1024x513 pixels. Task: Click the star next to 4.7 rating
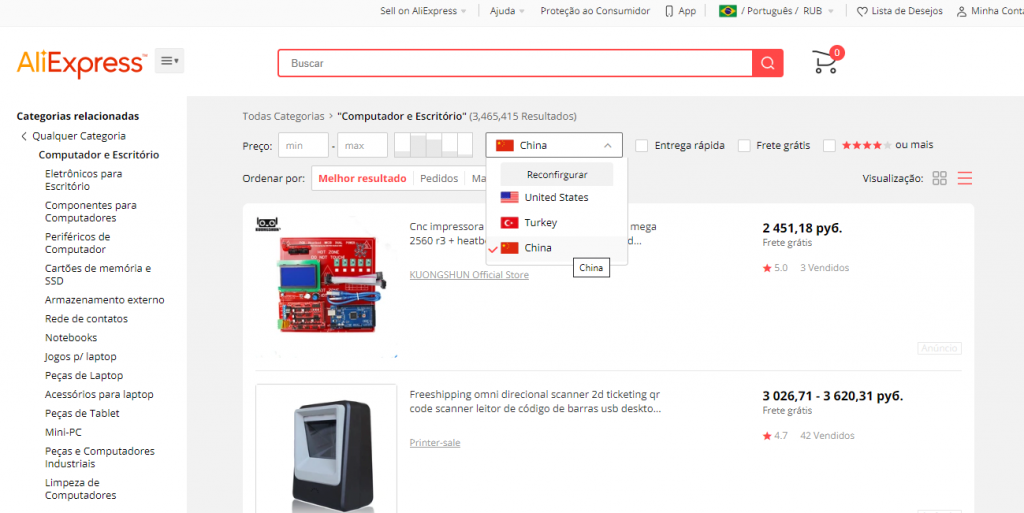point(767,436)
